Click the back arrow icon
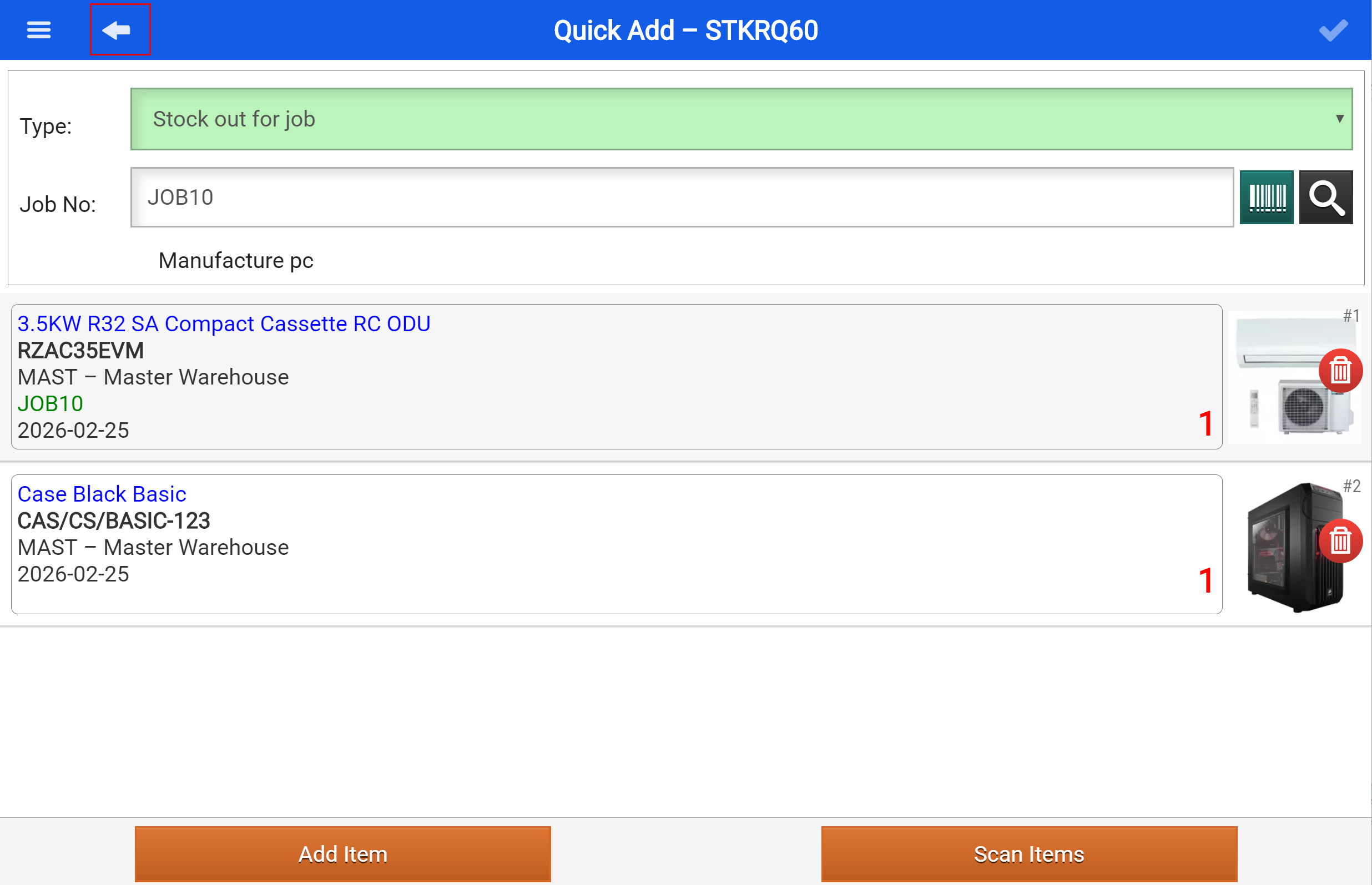1372x885 pixels. [x=118, y=30]
